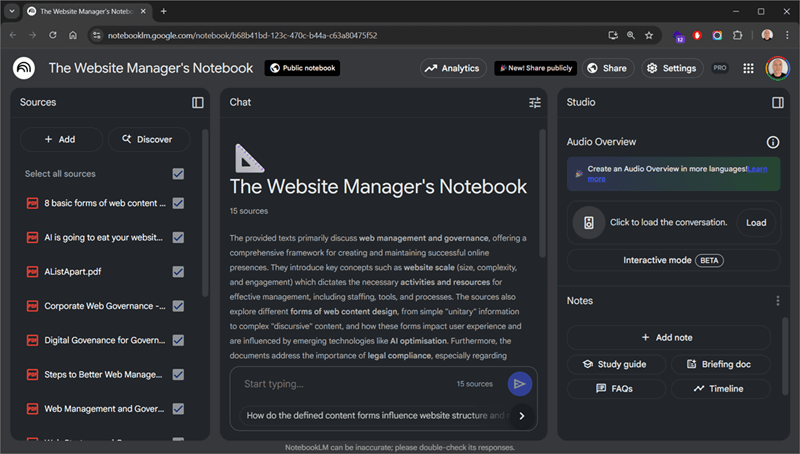Generate FAQs
This screenshot has height=454, width=800.
pyautogui.click(x=616, y=389)
